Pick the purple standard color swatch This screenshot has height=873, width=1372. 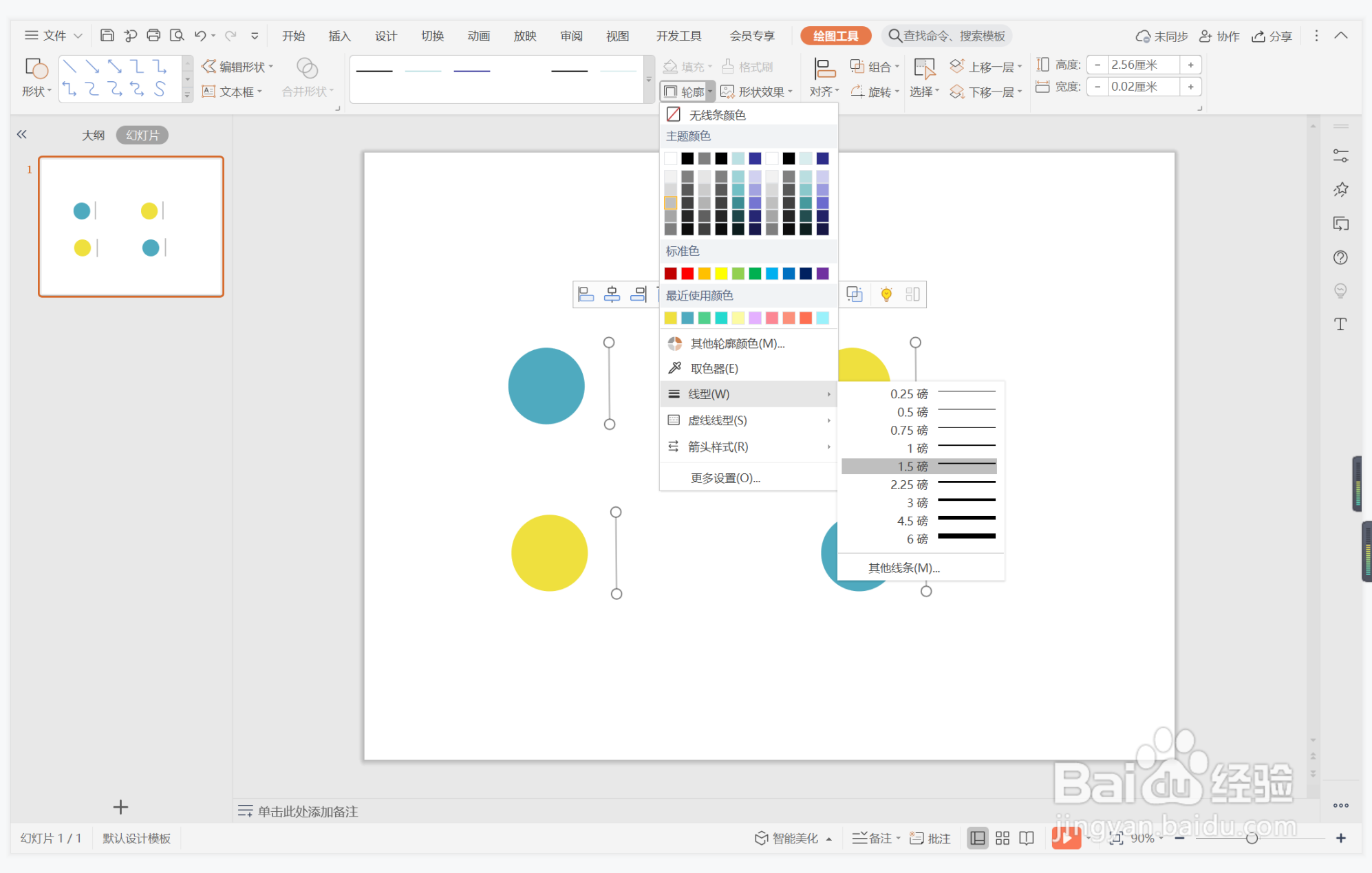822,274
